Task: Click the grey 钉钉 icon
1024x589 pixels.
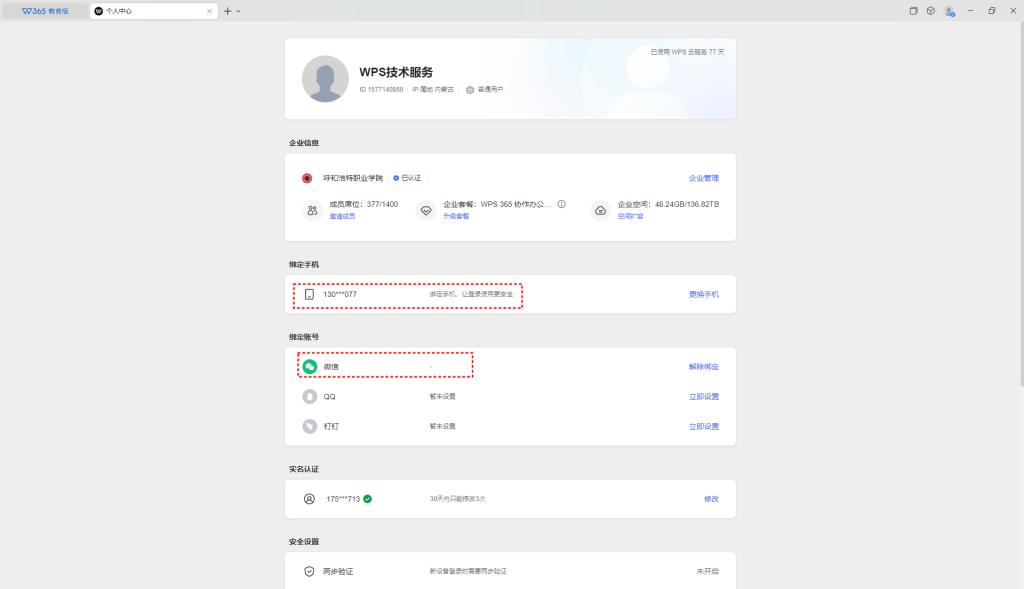Action: click(310, 426)
